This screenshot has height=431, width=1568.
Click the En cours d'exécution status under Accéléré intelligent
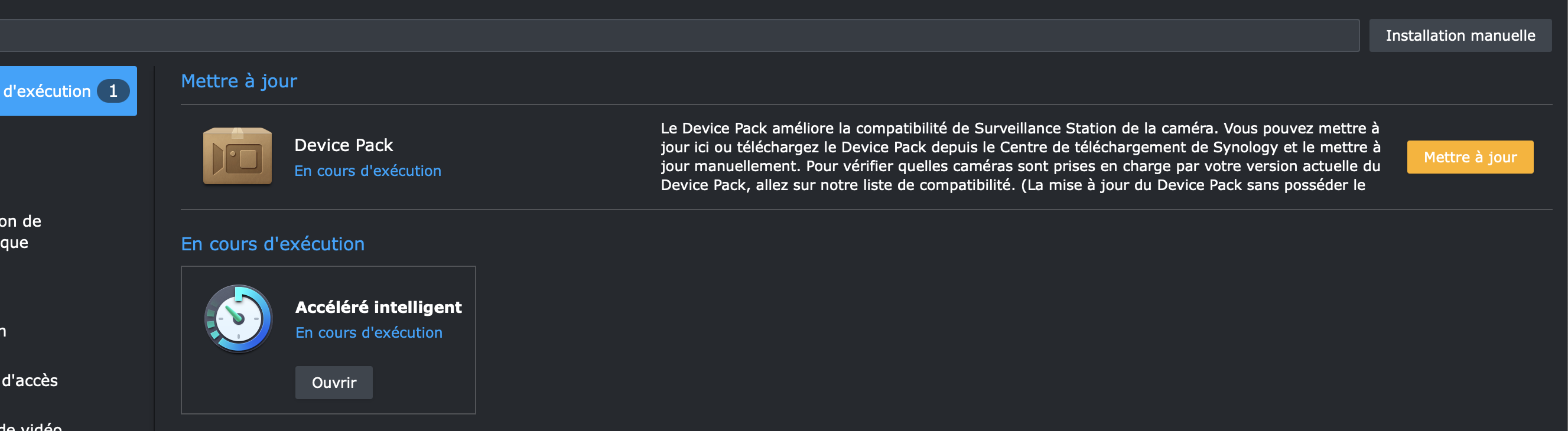click(x=369, y=332)
